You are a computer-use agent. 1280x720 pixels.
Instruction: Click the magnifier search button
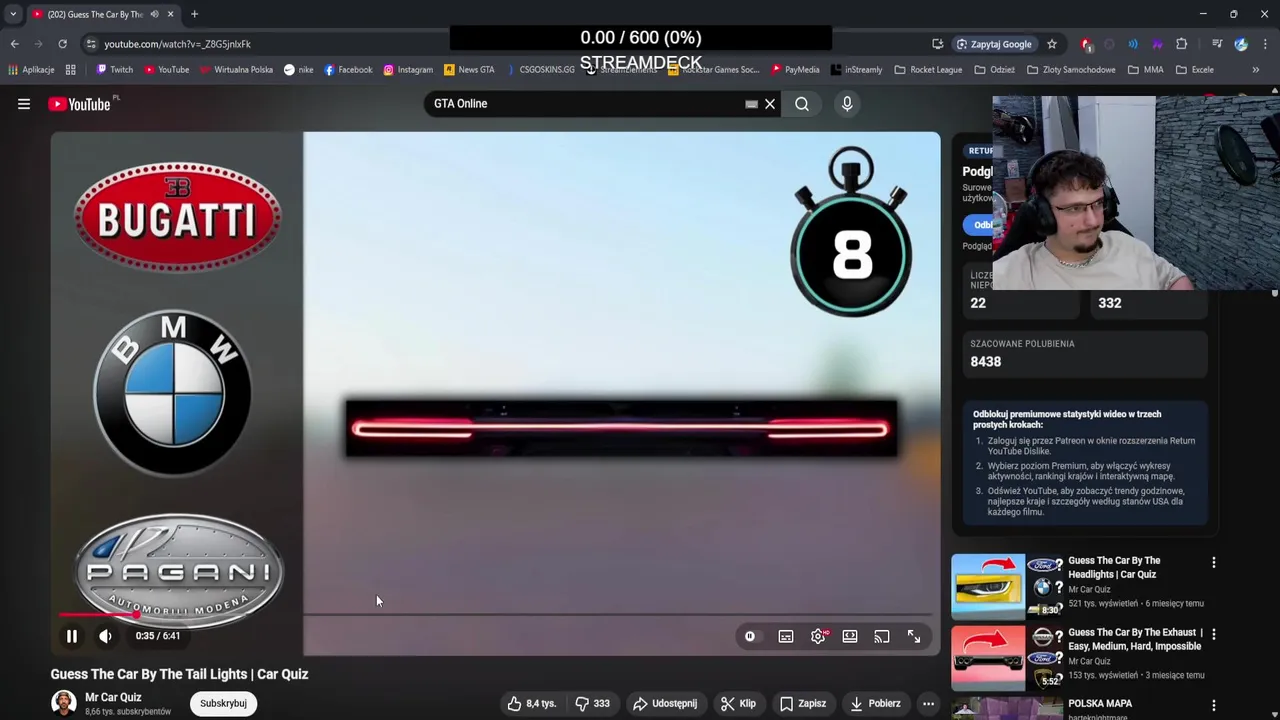[802, 104]
